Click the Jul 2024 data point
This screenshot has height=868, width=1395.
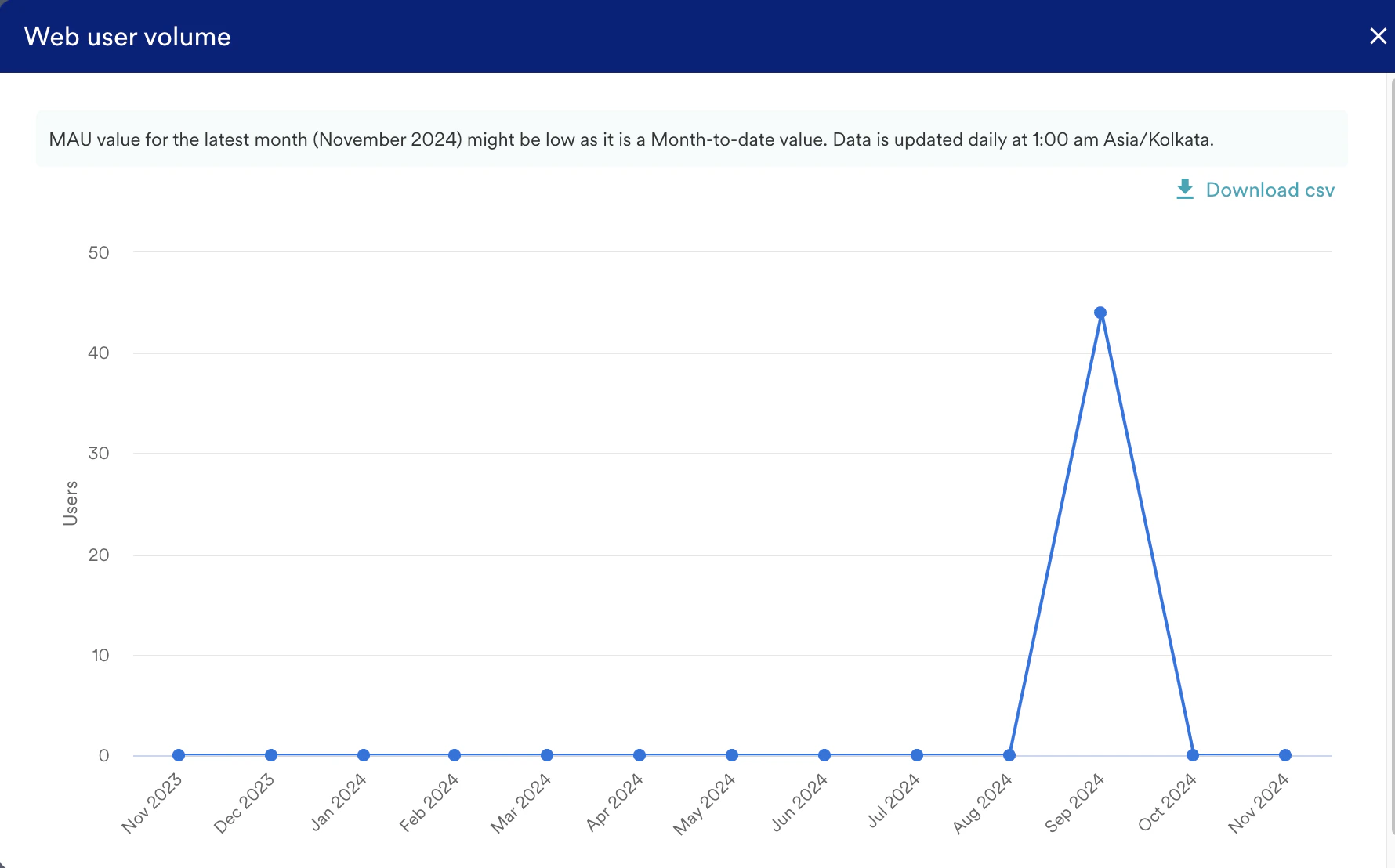pos(916,754)
